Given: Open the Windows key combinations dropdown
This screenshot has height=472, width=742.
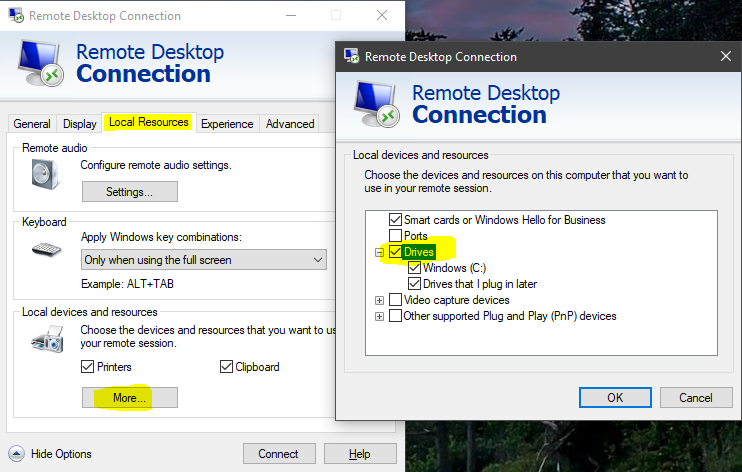Looking at the screenshot, I should (204, 260).
